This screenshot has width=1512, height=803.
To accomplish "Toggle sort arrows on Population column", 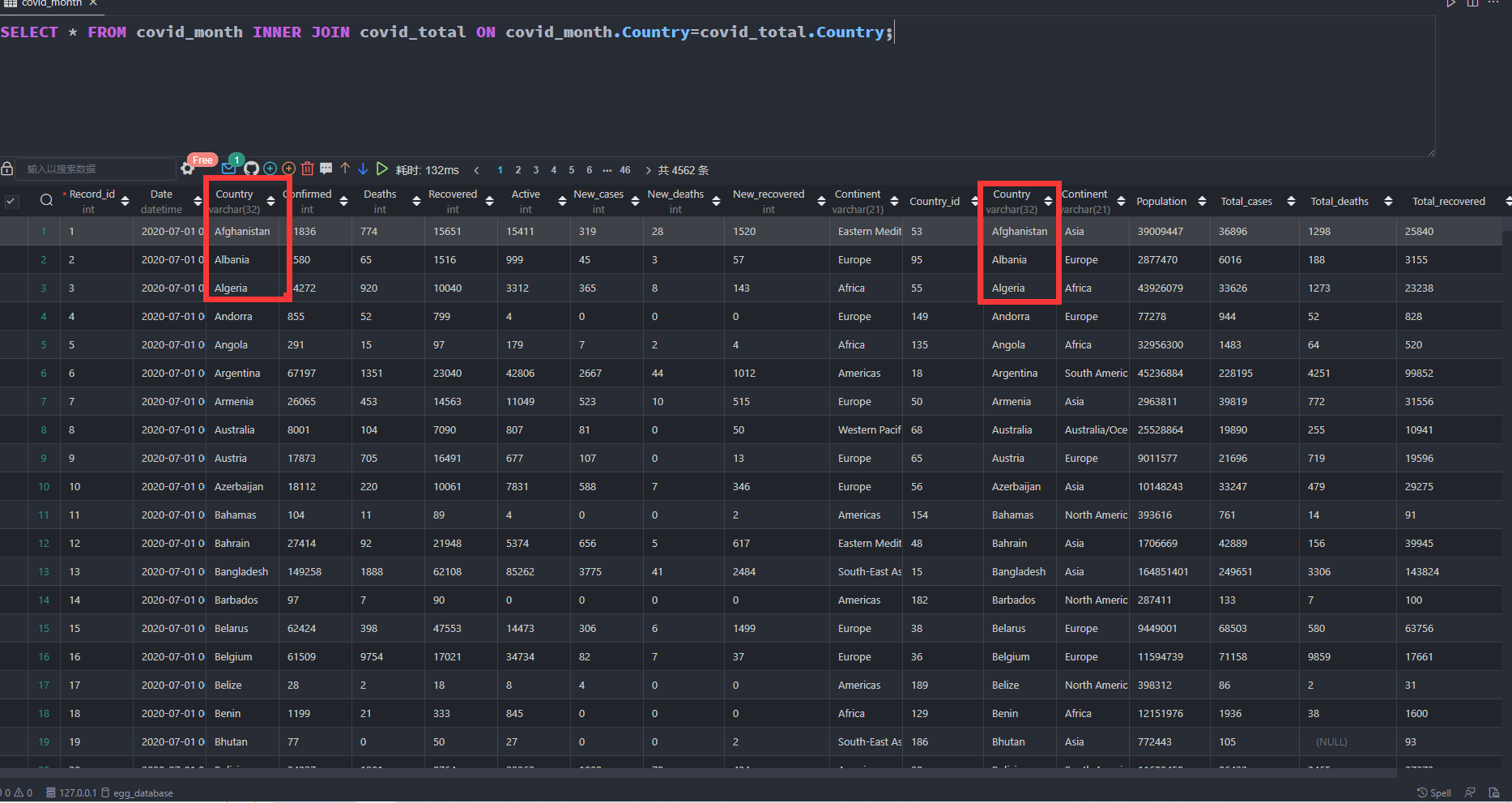I will [1202, 201].
